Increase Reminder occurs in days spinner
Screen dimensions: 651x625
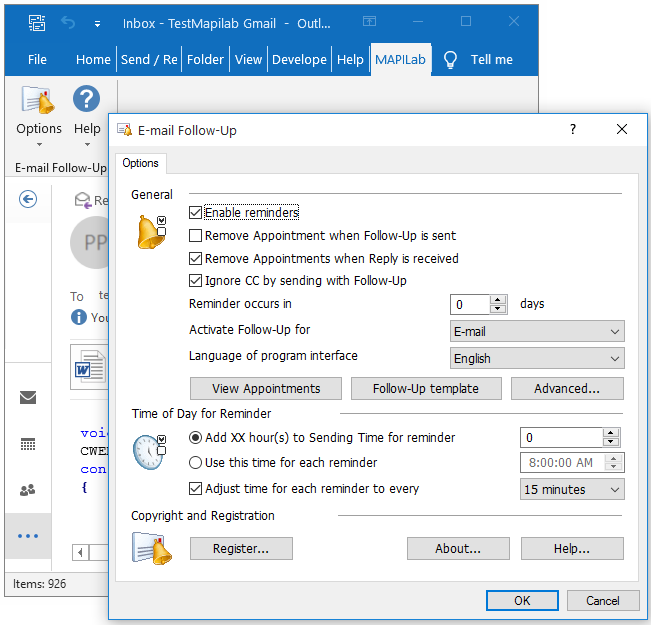click(x=498, y=299)
